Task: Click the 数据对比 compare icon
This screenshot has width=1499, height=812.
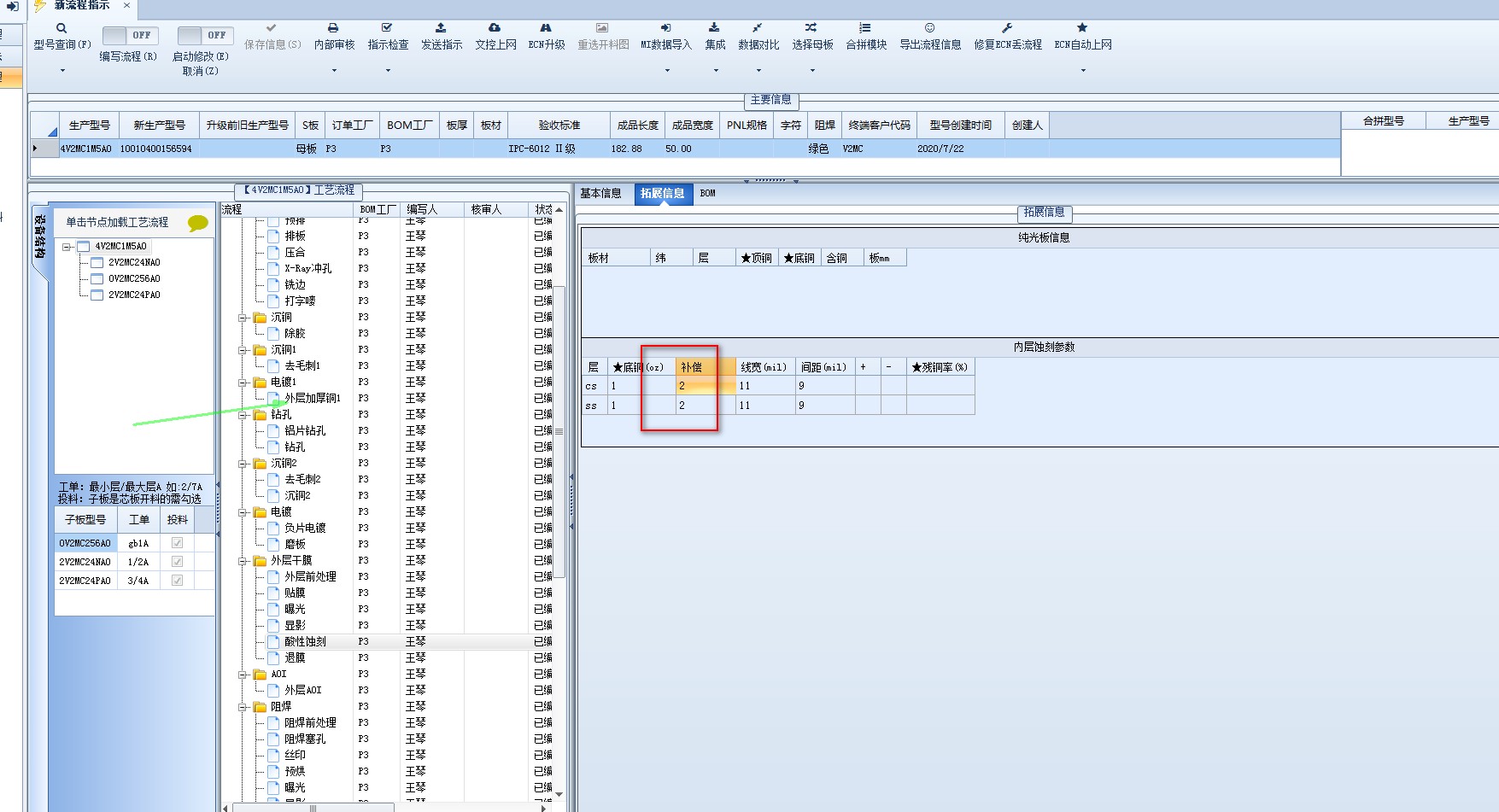Action: [758, 28]
